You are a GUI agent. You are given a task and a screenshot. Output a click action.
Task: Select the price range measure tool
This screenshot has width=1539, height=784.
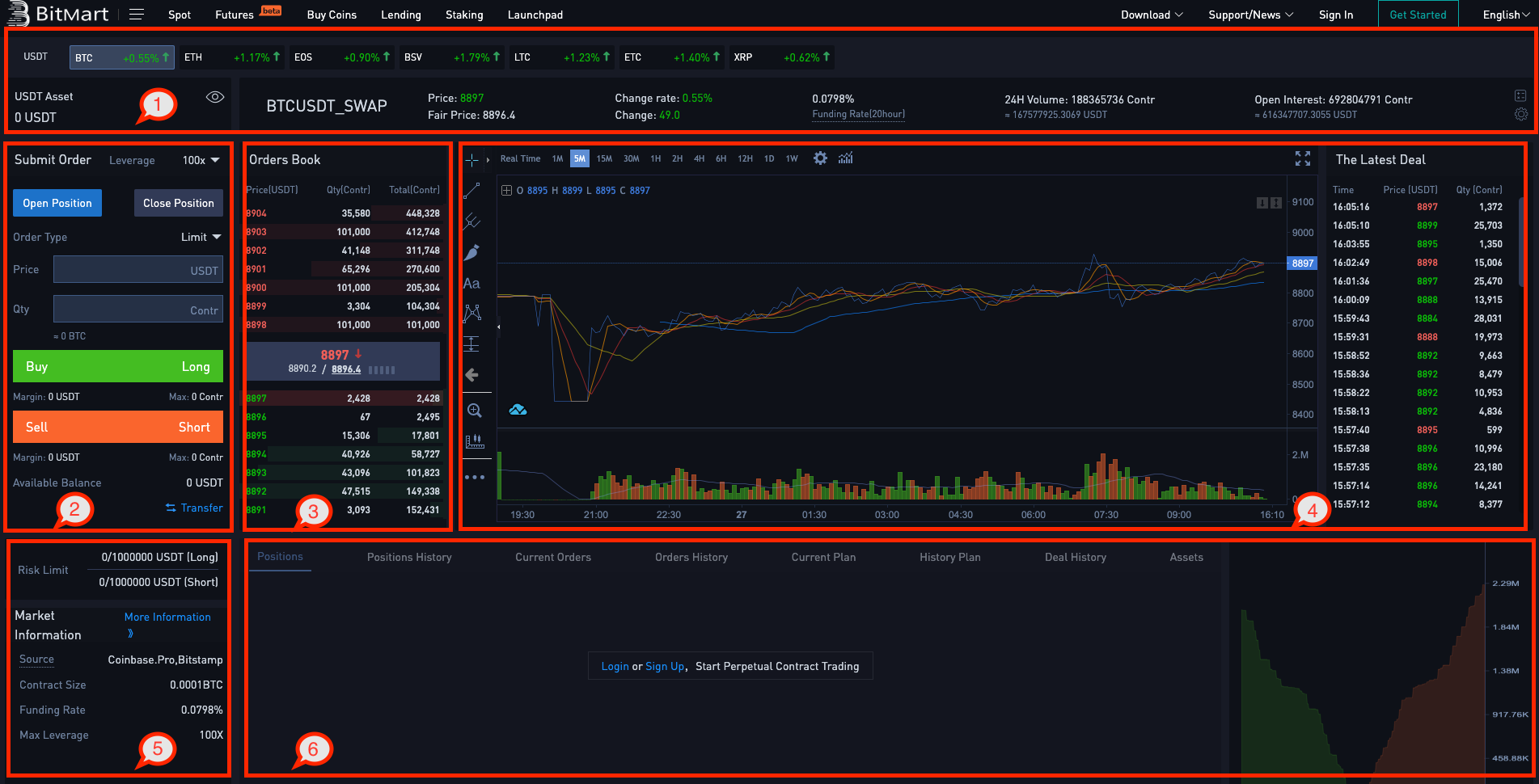pos(471,344)
